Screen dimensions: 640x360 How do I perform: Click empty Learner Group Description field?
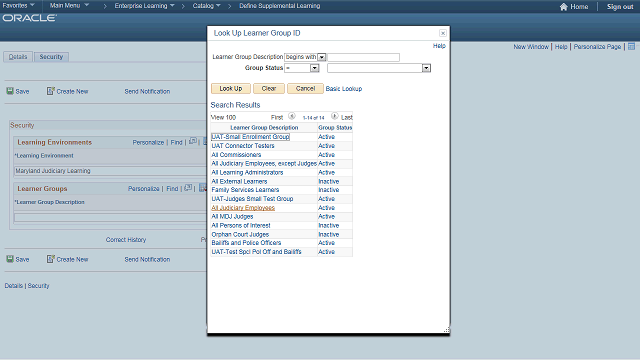(x=110, y=218)
